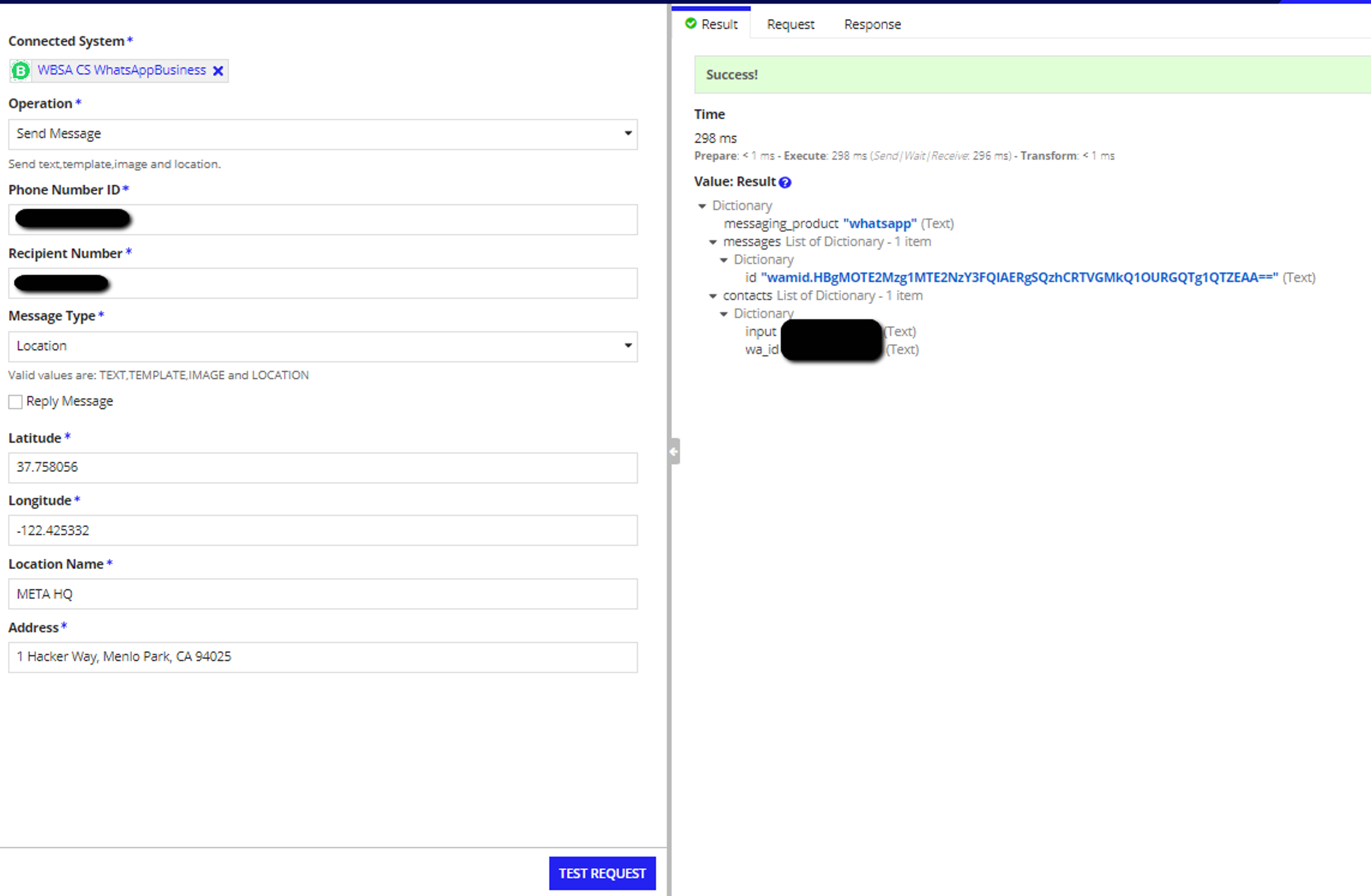Viewport: 1371px width, 896px height.
Task: Click the Address field with 1 Hacker Way
Action: pyautogui.click(x=323, y=658)
